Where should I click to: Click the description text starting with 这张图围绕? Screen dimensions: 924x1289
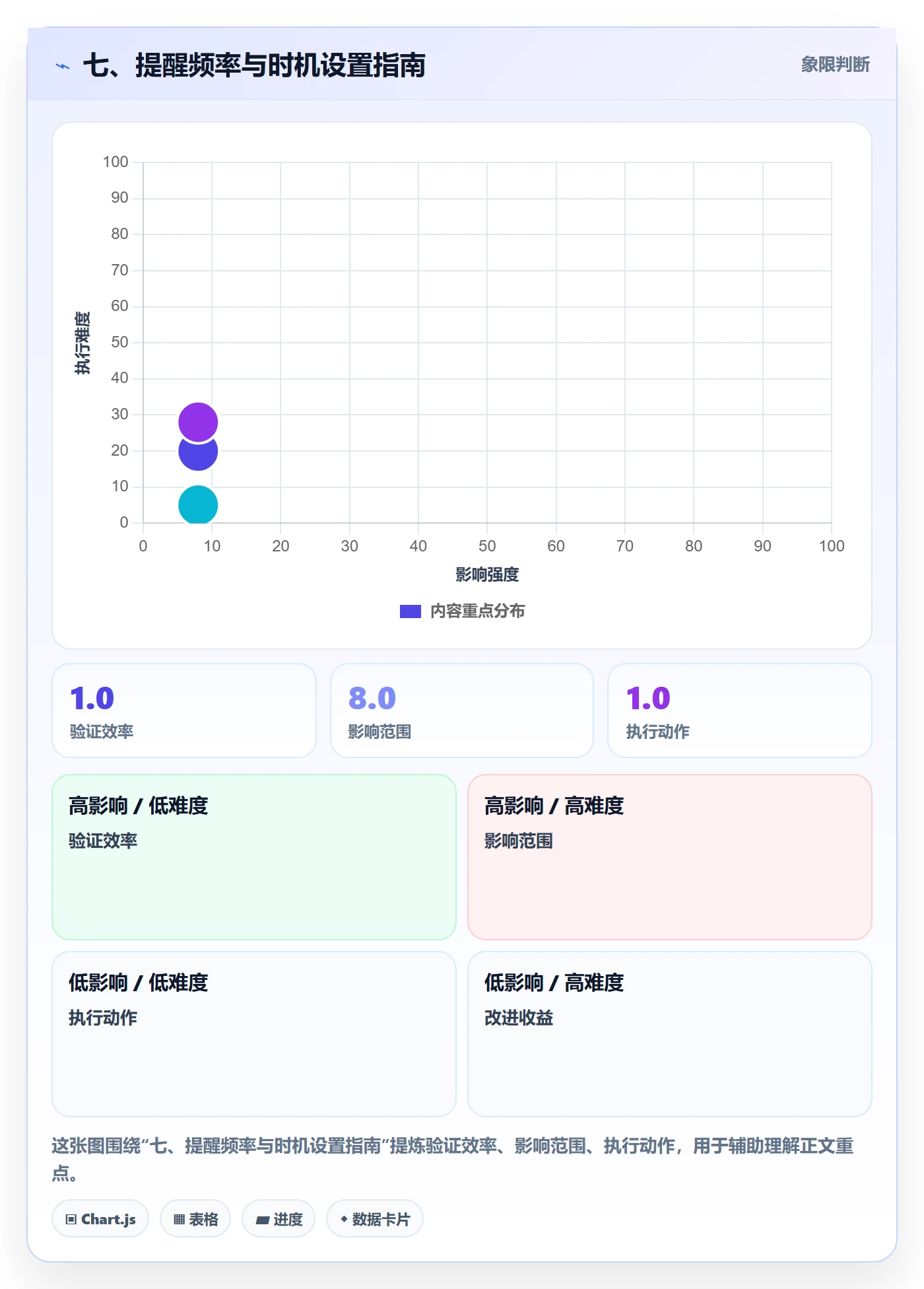tap(453, 1160)
